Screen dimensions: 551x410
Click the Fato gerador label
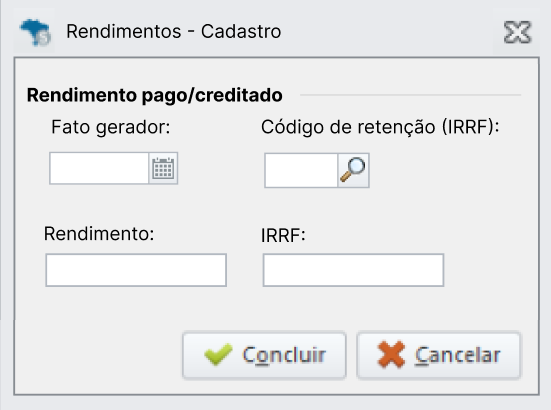point(111,127)
